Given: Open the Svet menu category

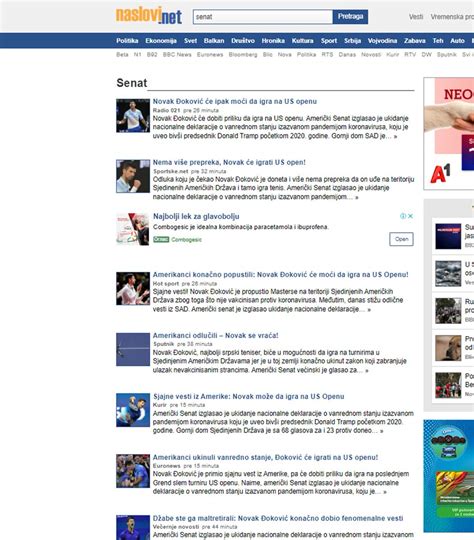Looking at the screenshot, I should (x=190, y=41).
